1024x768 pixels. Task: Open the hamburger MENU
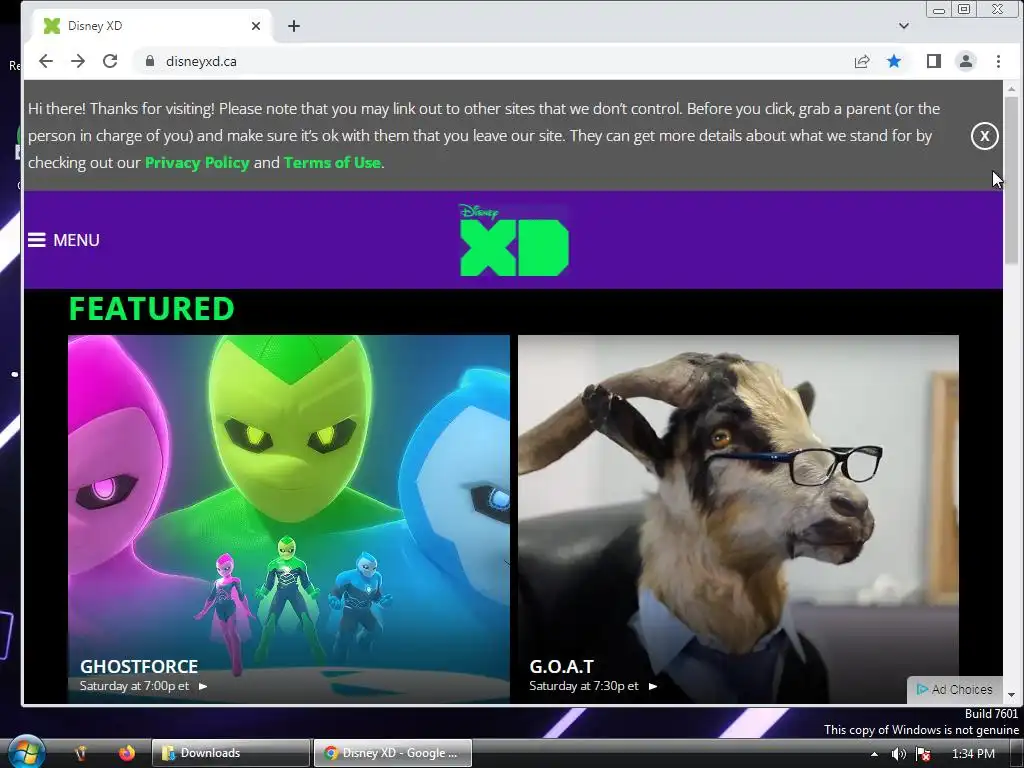point(64,240)
